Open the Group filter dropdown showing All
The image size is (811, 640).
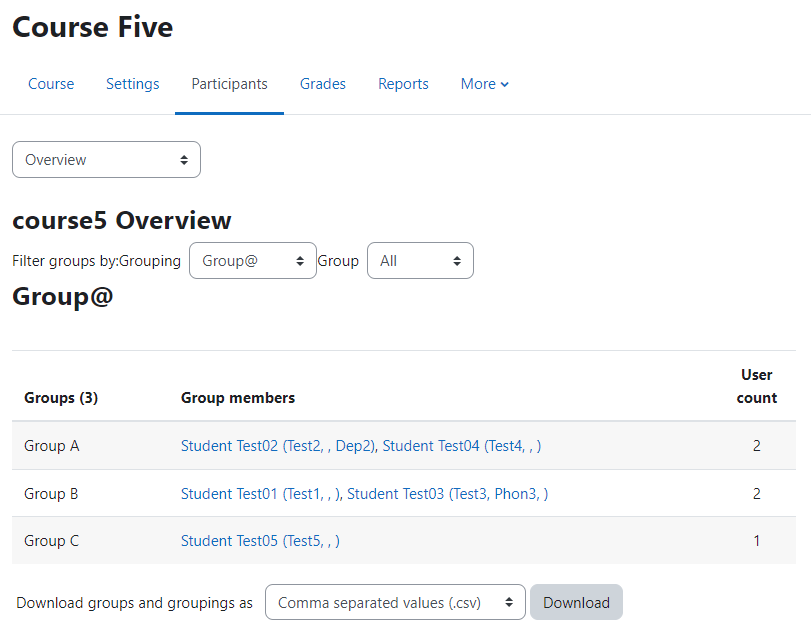[420, 261]
